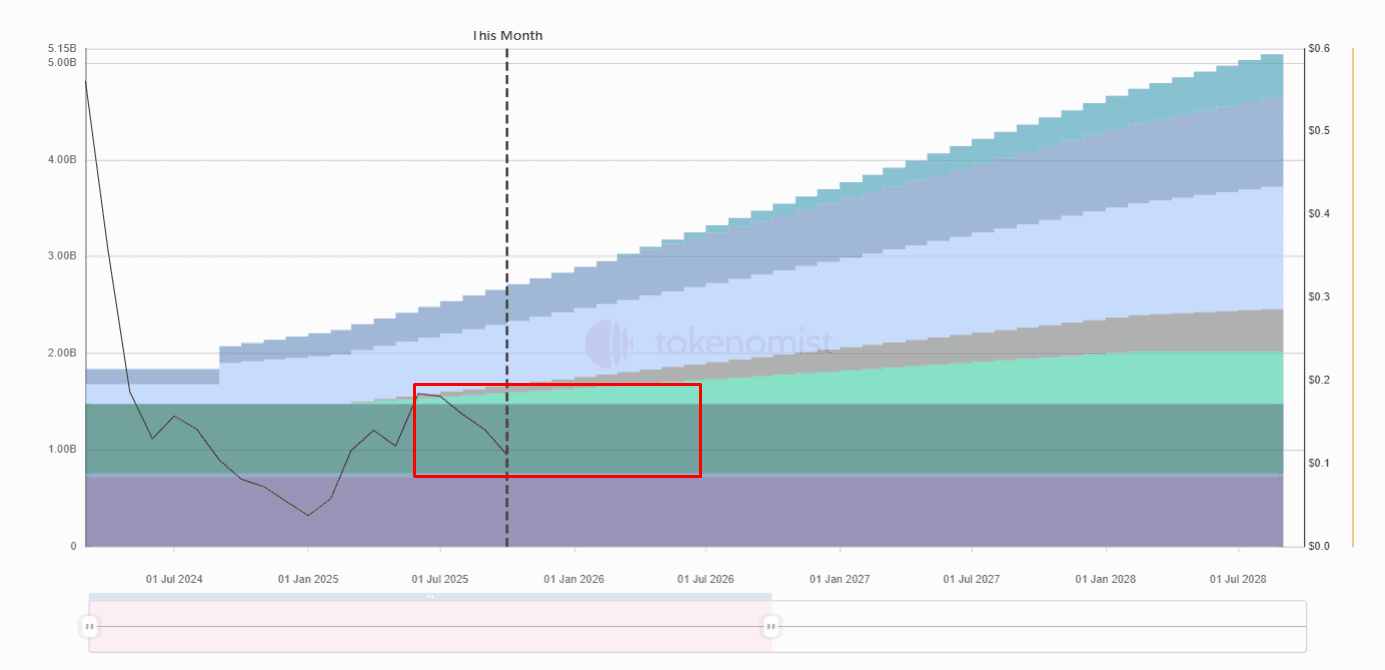Click the 3.00B y-axis label
Viewport: 1385px width, 670px height.
(x=62, y=256)
